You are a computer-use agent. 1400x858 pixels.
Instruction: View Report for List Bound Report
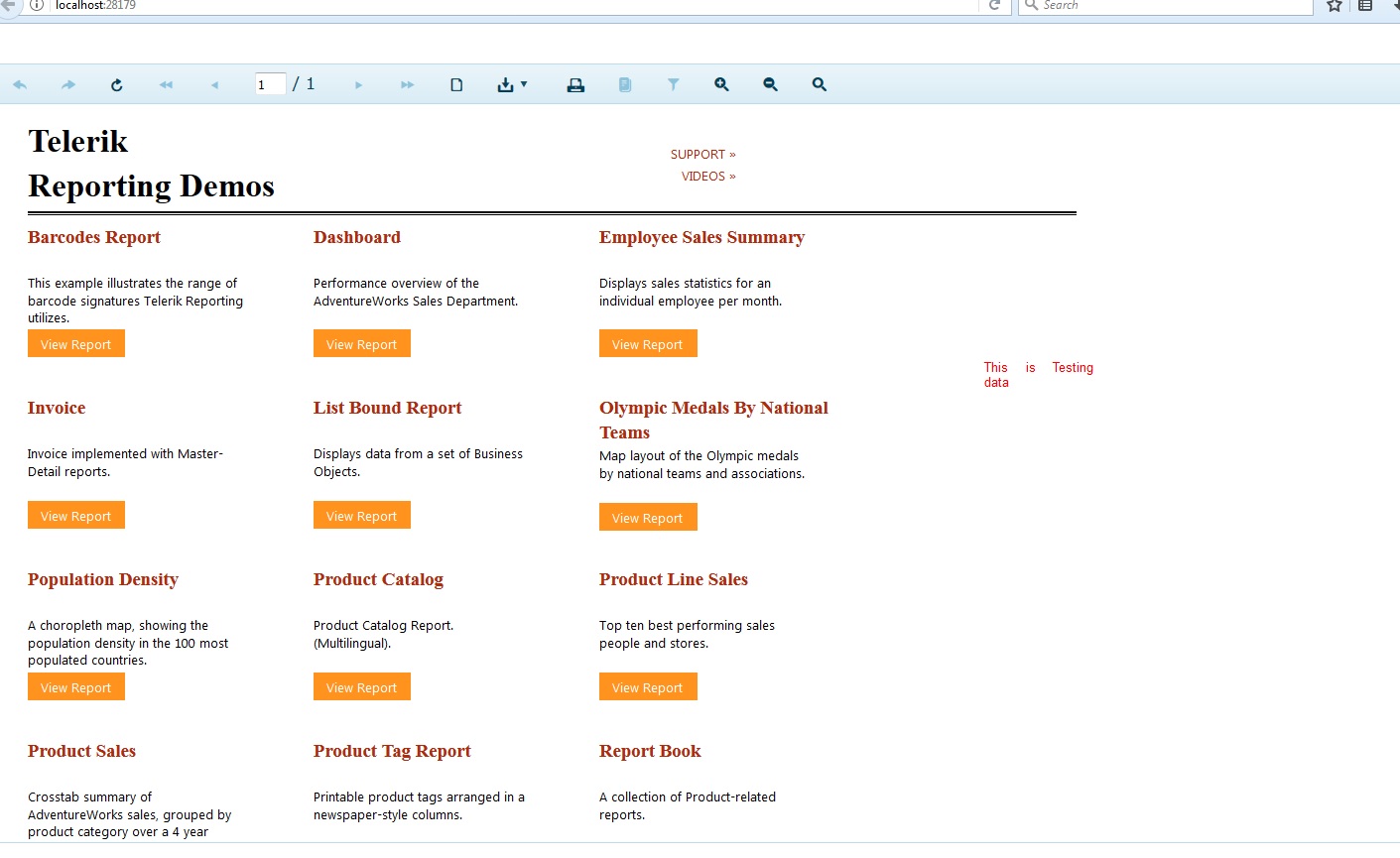362,516
